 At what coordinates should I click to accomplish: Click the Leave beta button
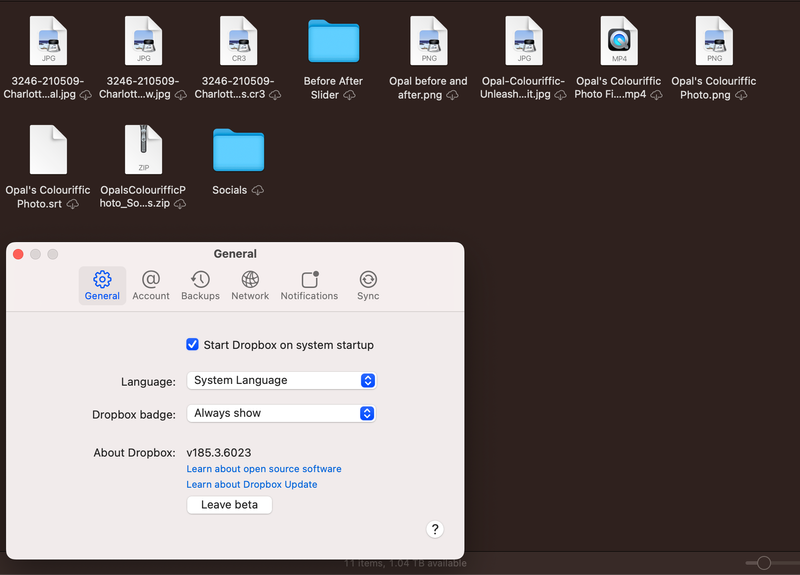point(229,505)
